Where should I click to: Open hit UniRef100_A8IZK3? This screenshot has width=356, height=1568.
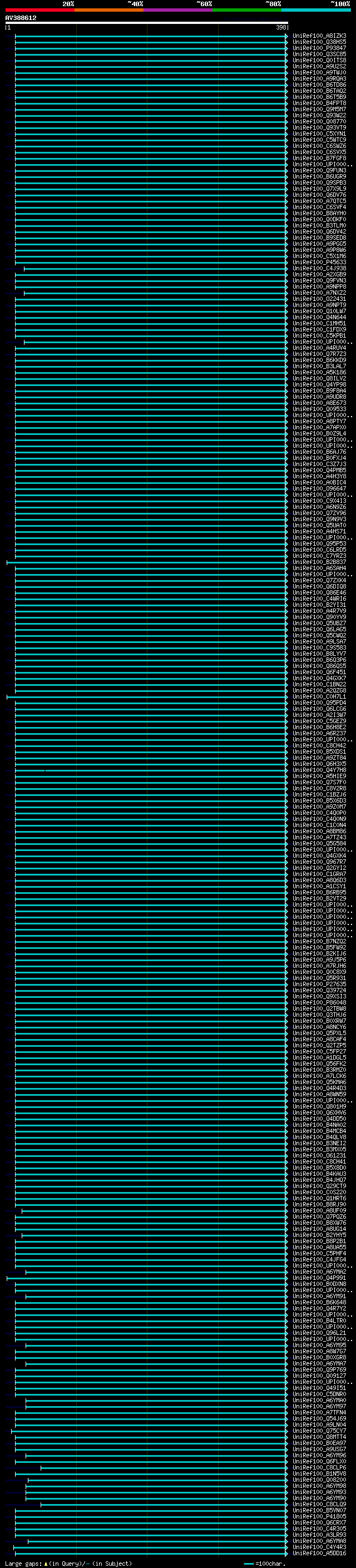pos(319,36)
